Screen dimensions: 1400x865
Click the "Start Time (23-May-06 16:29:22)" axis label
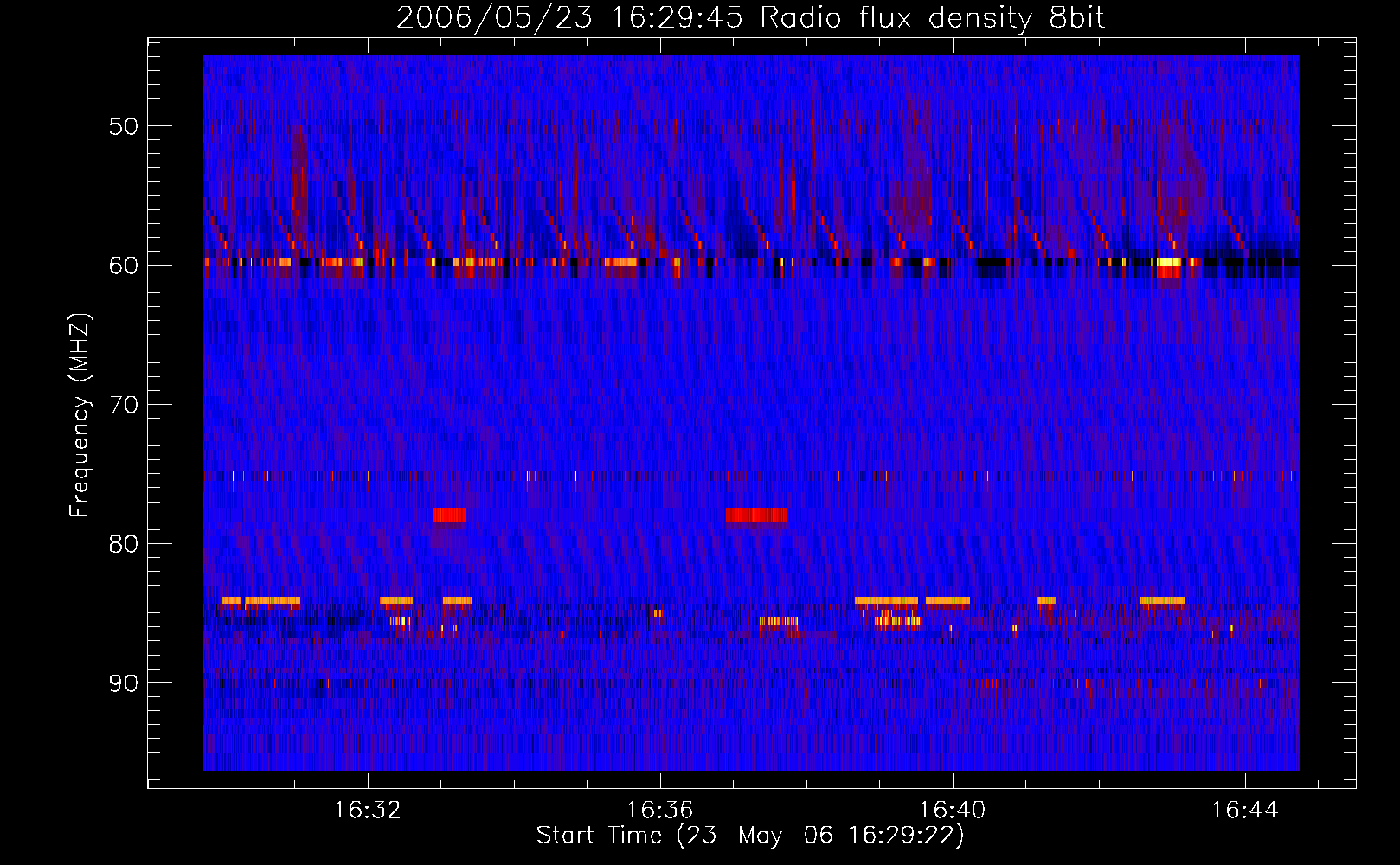[x=750, y=836]
